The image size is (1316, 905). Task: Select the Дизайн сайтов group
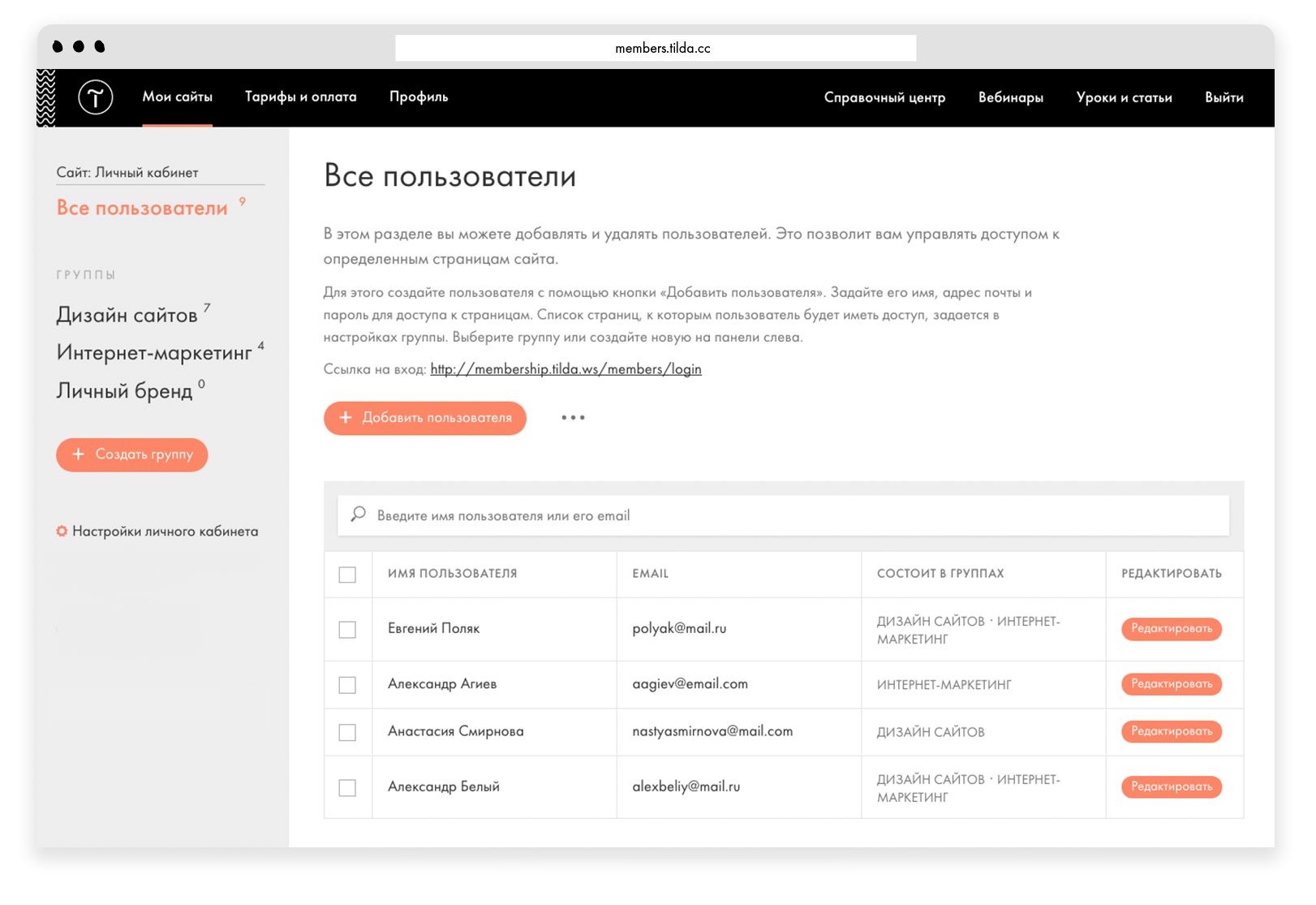pyautogui.click(x=127, y=315)
